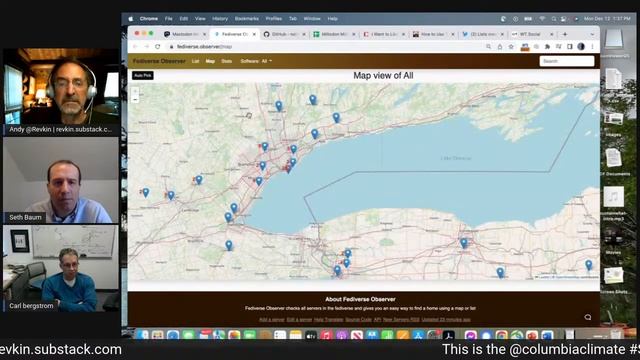Click the Search input field

(x=567, y=61)
